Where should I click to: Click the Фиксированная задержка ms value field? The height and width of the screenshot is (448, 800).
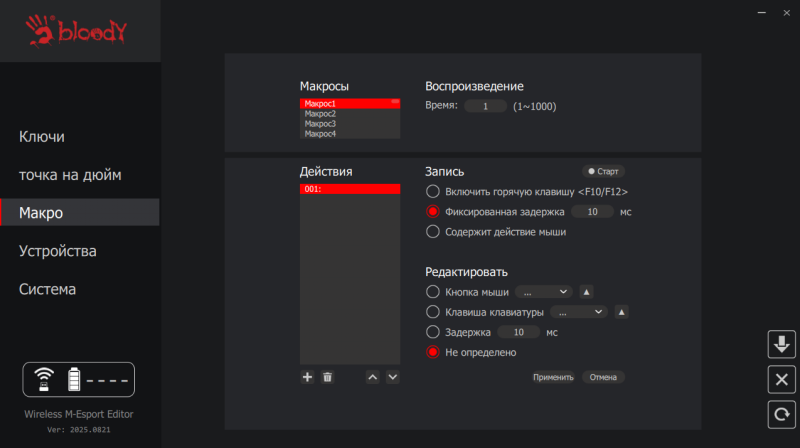point(593,212)
